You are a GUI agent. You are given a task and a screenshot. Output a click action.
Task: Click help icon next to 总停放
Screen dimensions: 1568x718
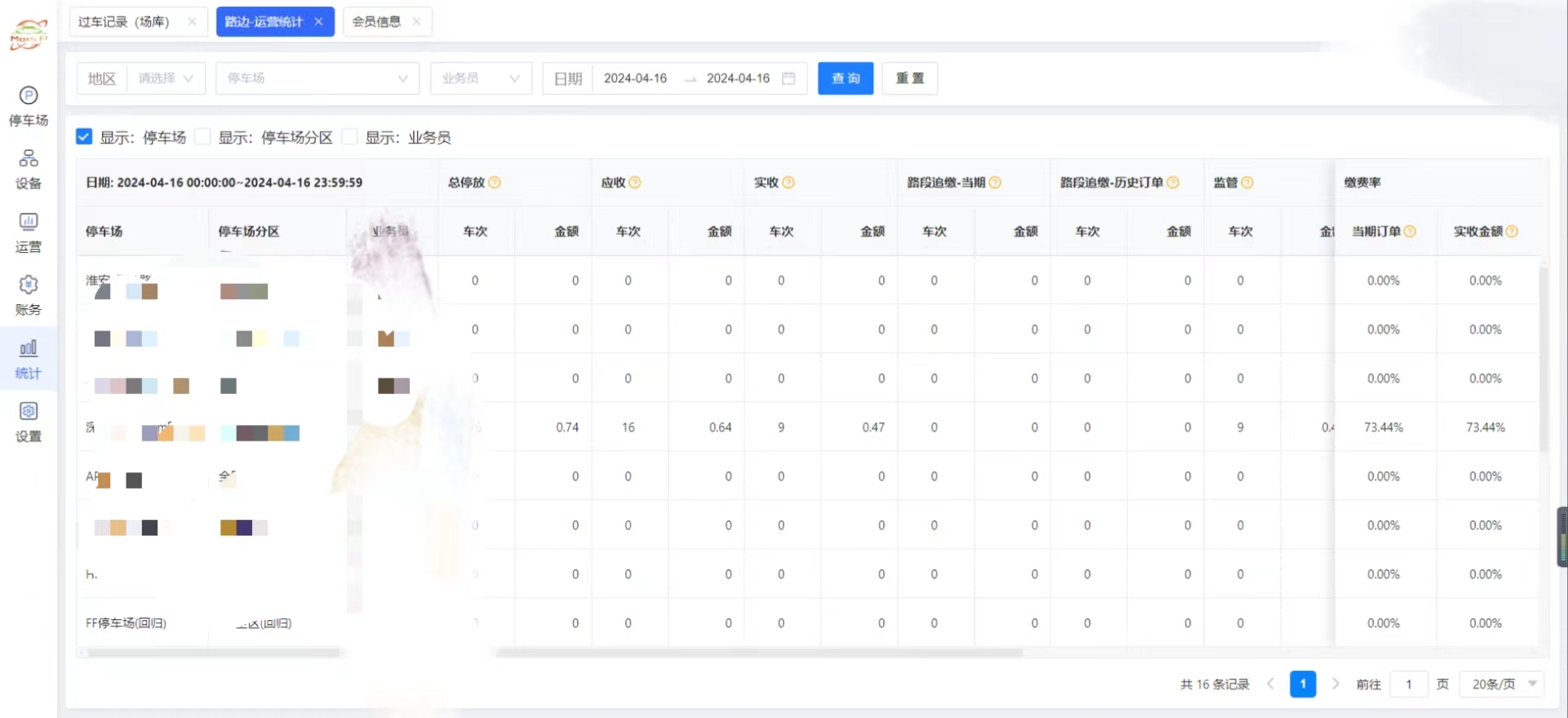(495, 183)
